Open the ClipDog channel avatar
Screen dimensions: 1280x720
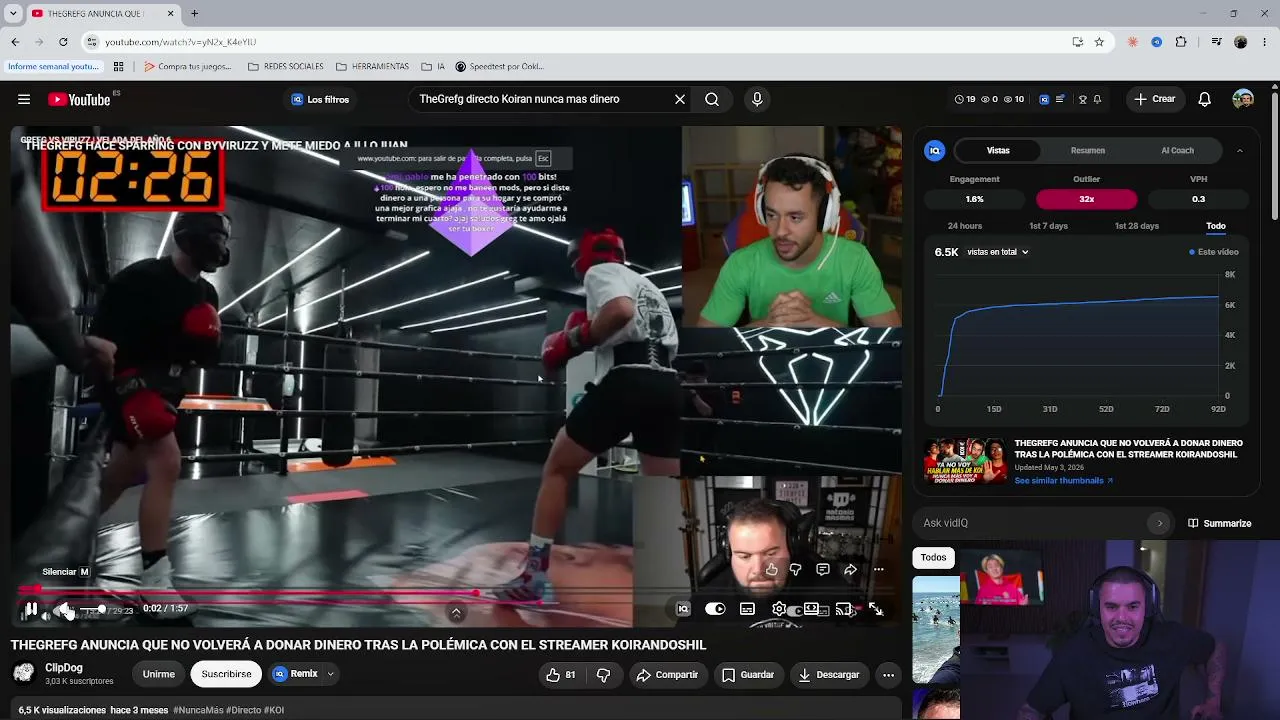pos(24,673)
